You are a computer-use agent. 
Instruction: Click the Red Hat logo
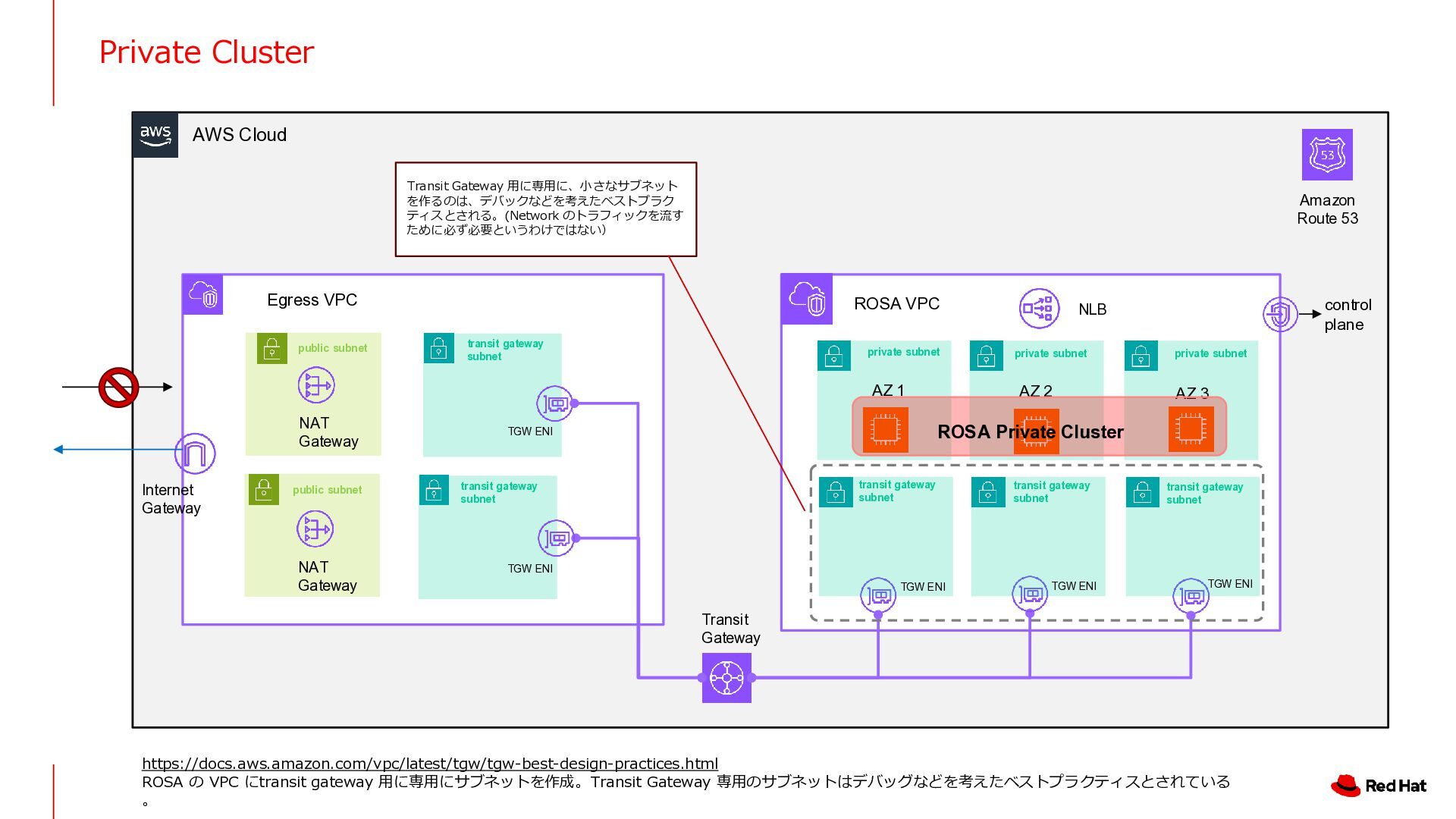1378,786
